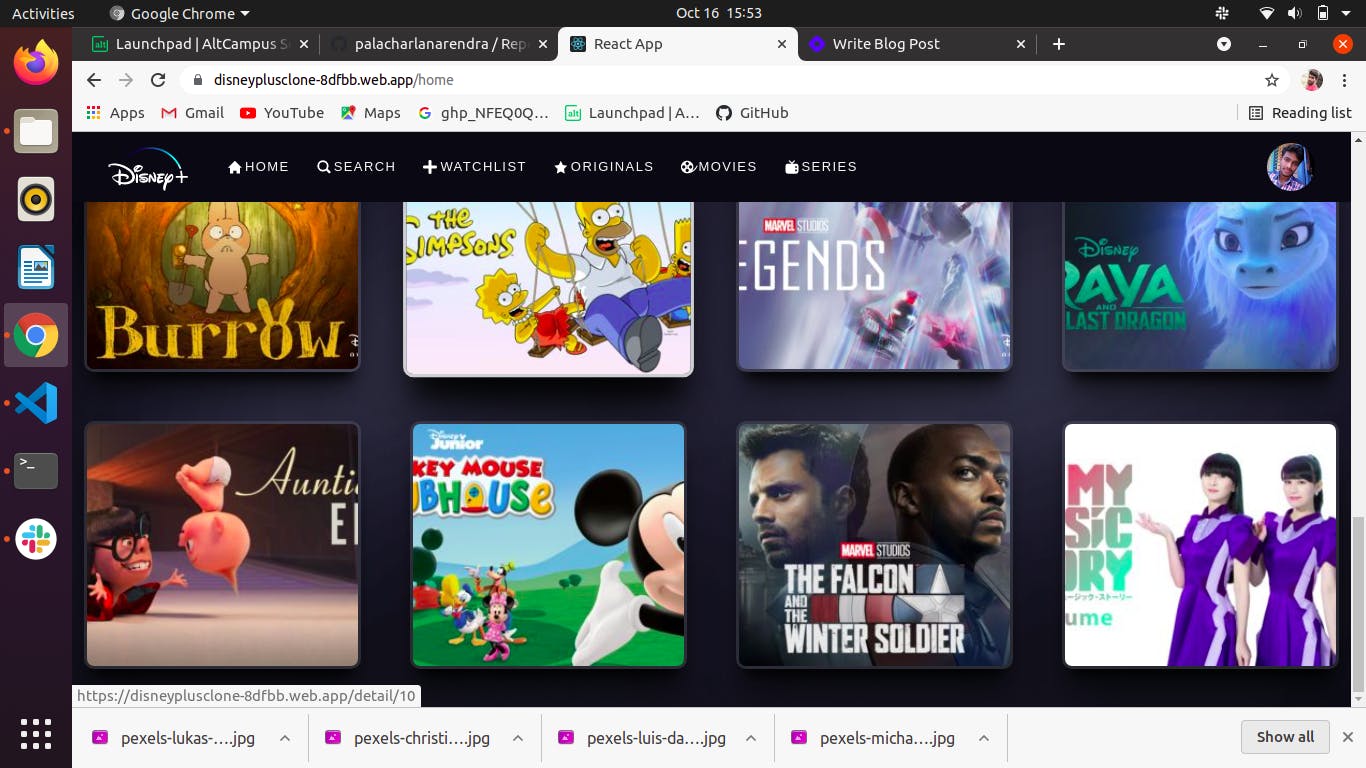Click the browser back arrow
Image resolution: width=1366 pixels, height=768 pixels.
[x=94, y=80]
